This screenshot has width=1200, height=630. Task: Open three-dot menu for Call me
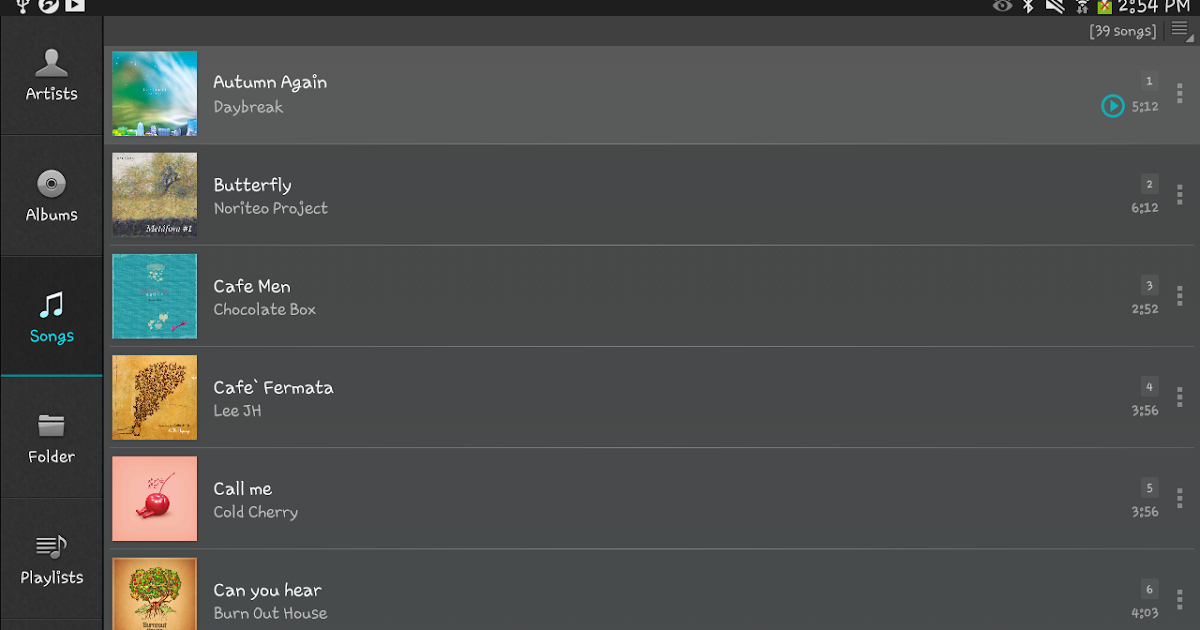(x=1180, y=498)
